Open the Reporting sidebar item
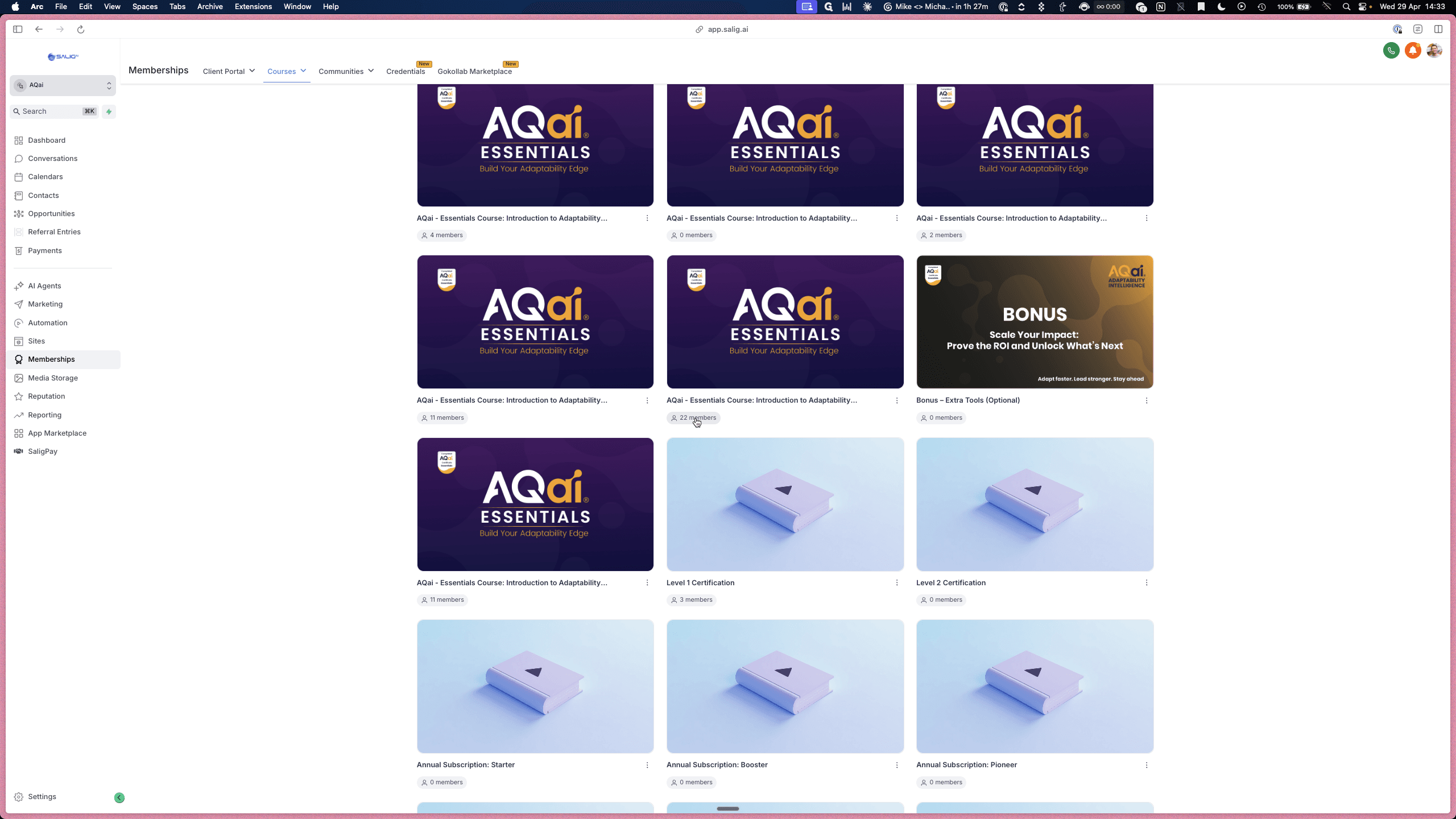Screen dimensions: 1456x819 point(44,415)
